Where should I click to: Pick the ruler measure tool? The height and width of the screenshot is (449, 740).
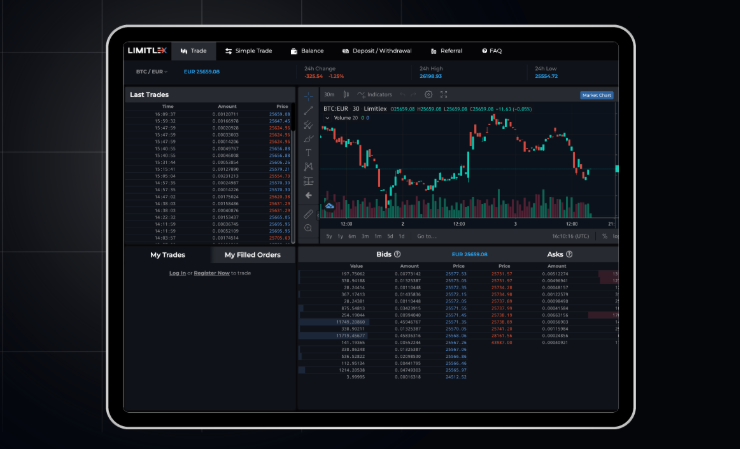[309, 213]
